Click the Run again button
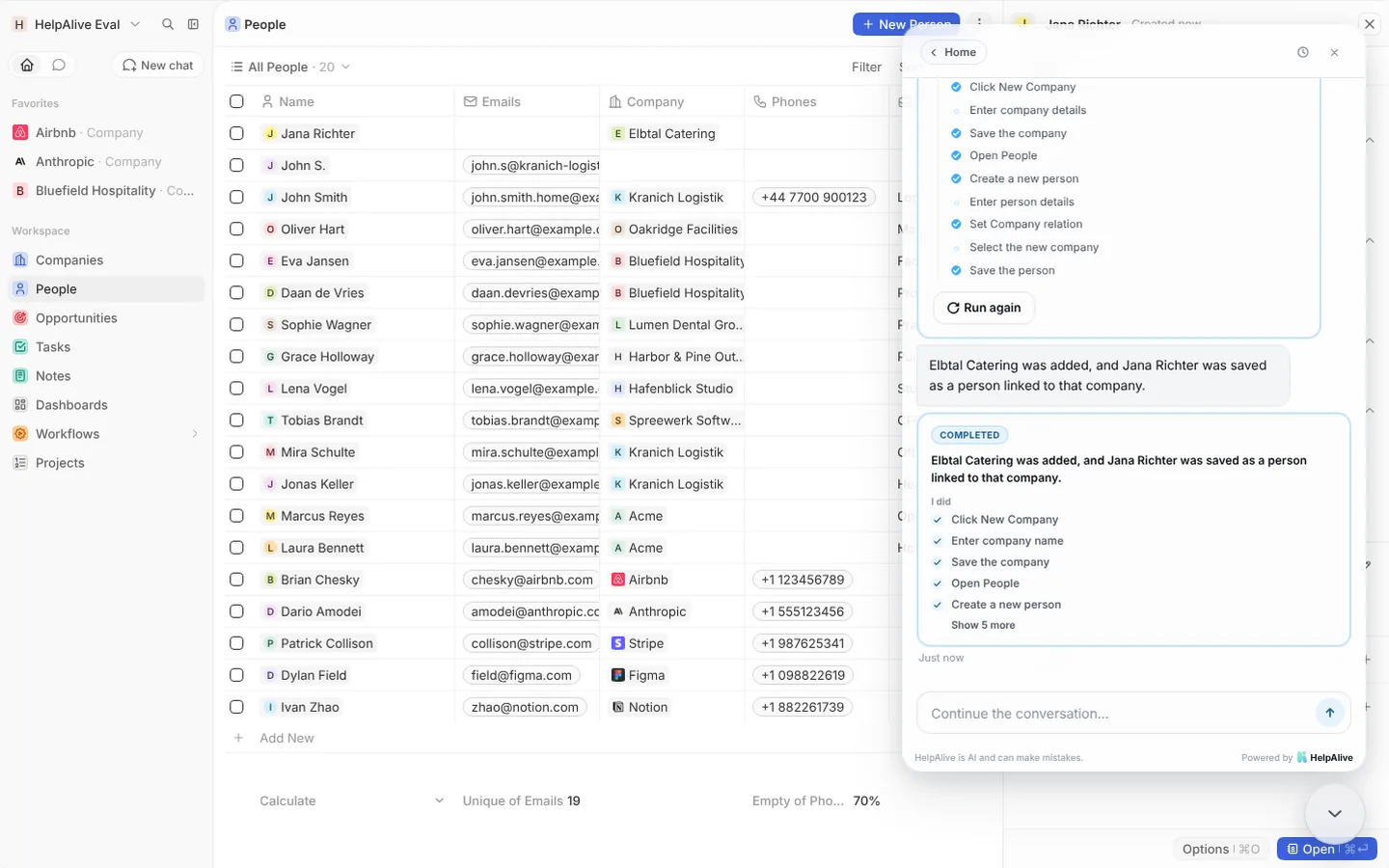1389x868 pixels. tap(984, 308)
